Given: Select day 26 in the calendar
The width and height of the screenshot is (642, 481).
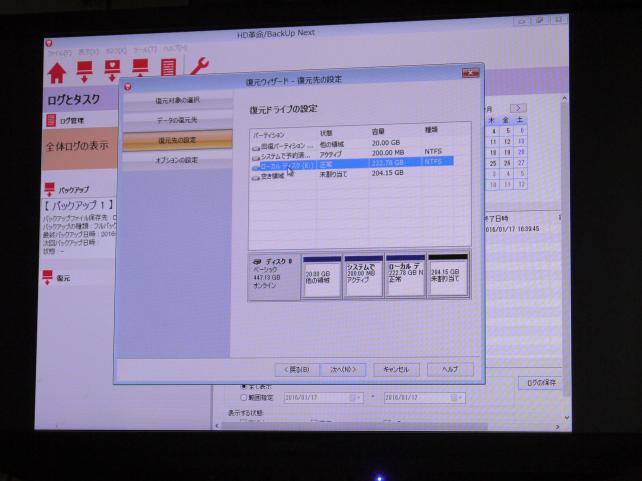Looking at the screenshot, I should pos(507,163).
